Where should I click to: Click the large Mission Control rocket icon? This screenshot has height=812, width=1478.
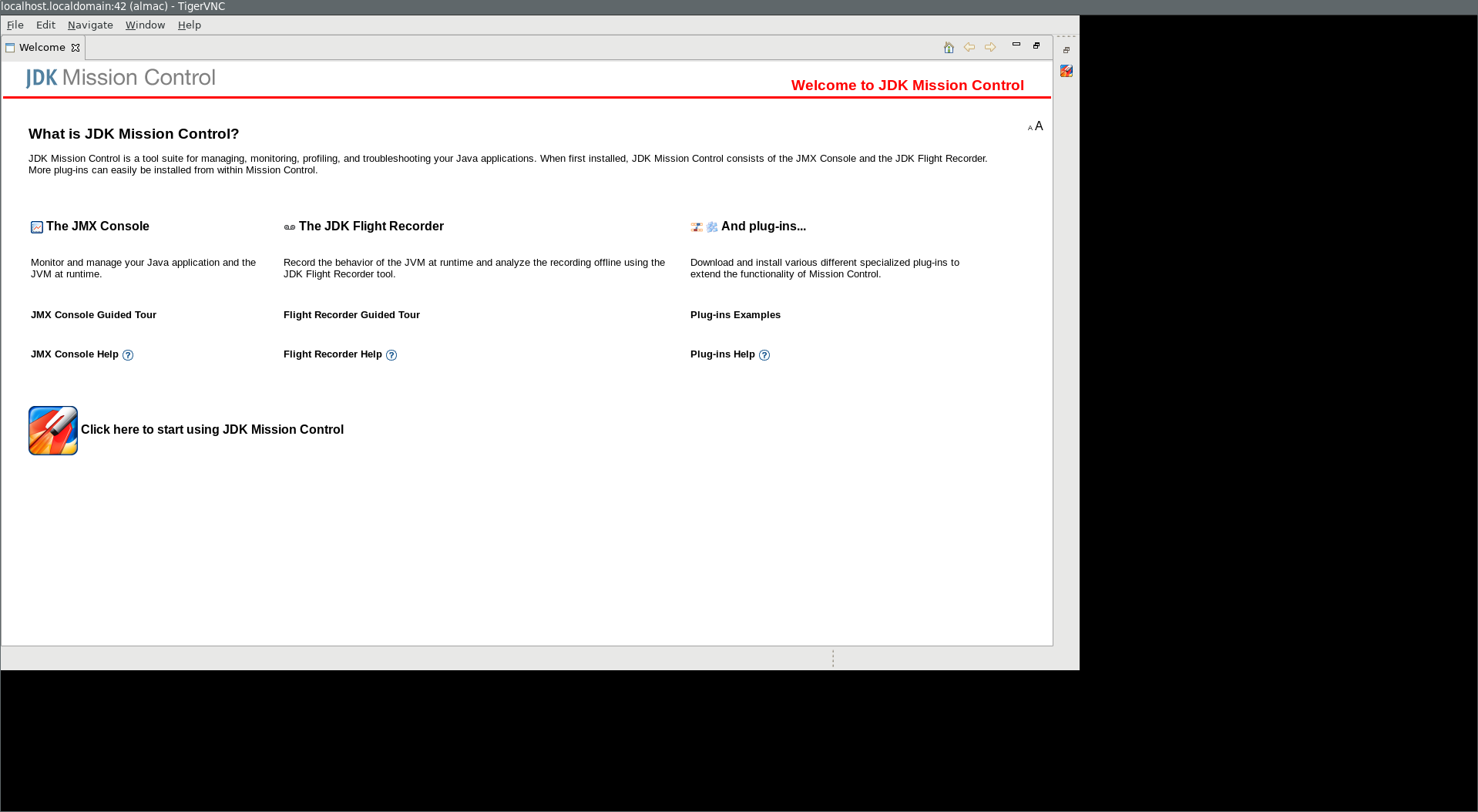(53, 431)
